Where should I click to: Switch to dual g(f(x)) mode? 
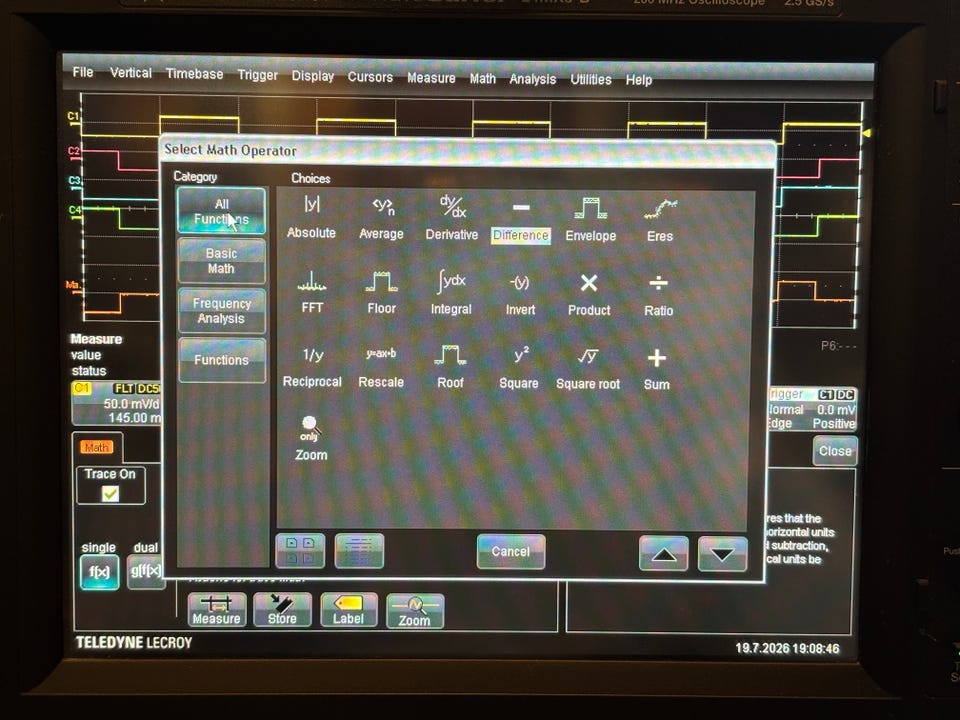click(146, 572)
